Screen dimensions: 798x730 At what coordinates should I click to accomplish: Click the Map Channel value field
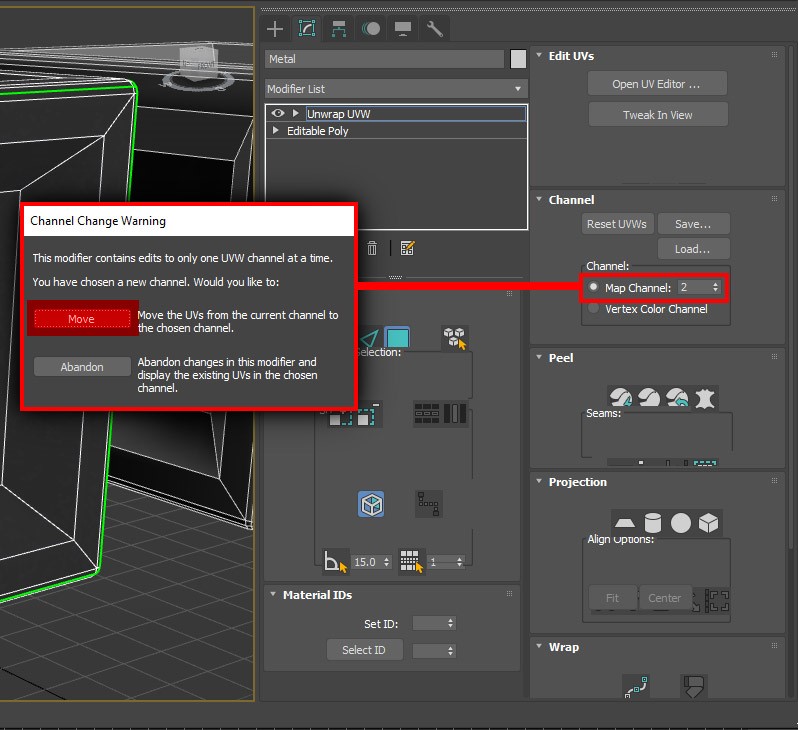(694, 288)
